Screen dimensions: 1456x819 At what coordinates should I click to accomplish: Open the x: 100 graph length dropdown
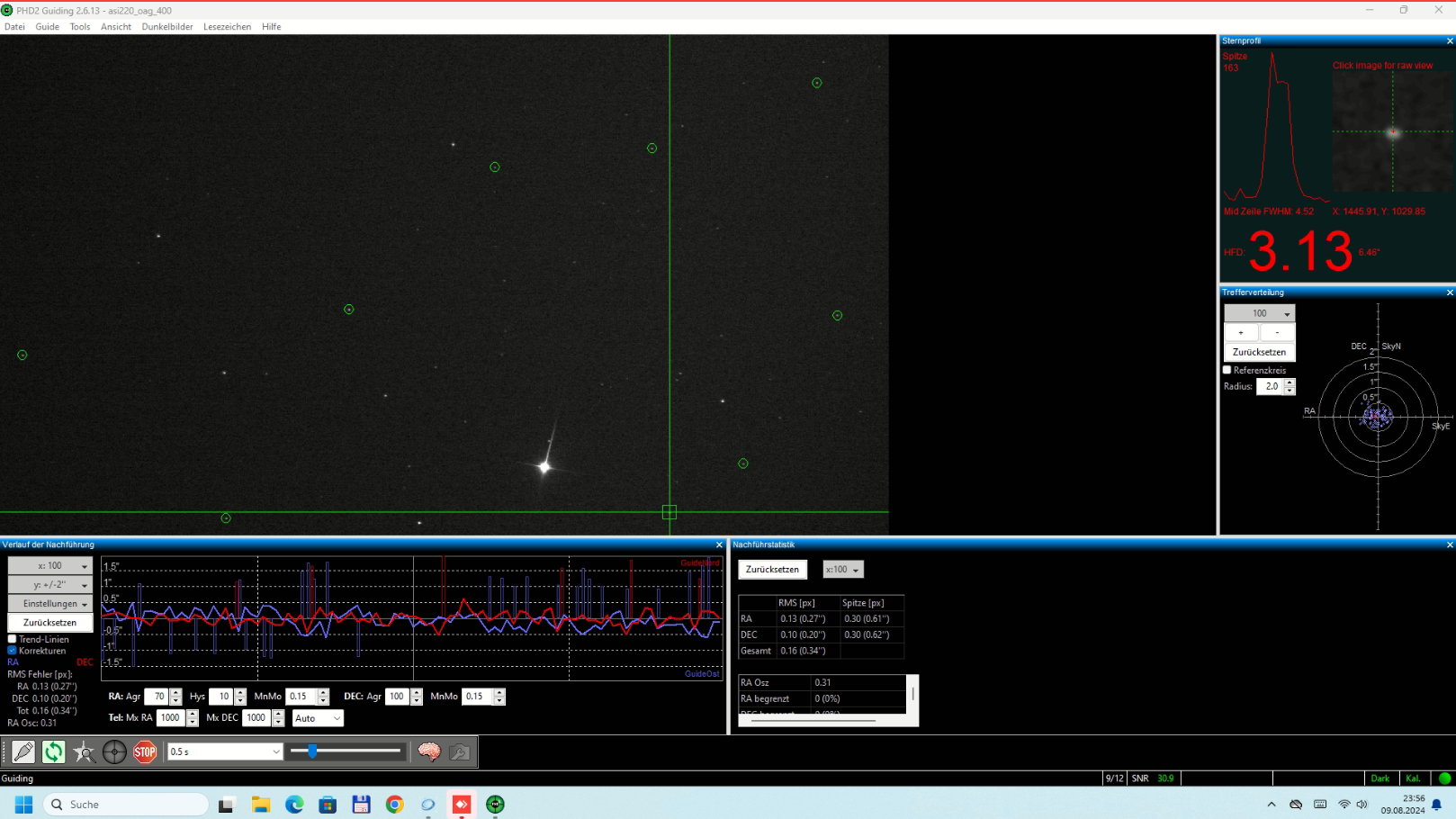coord(50,566)
